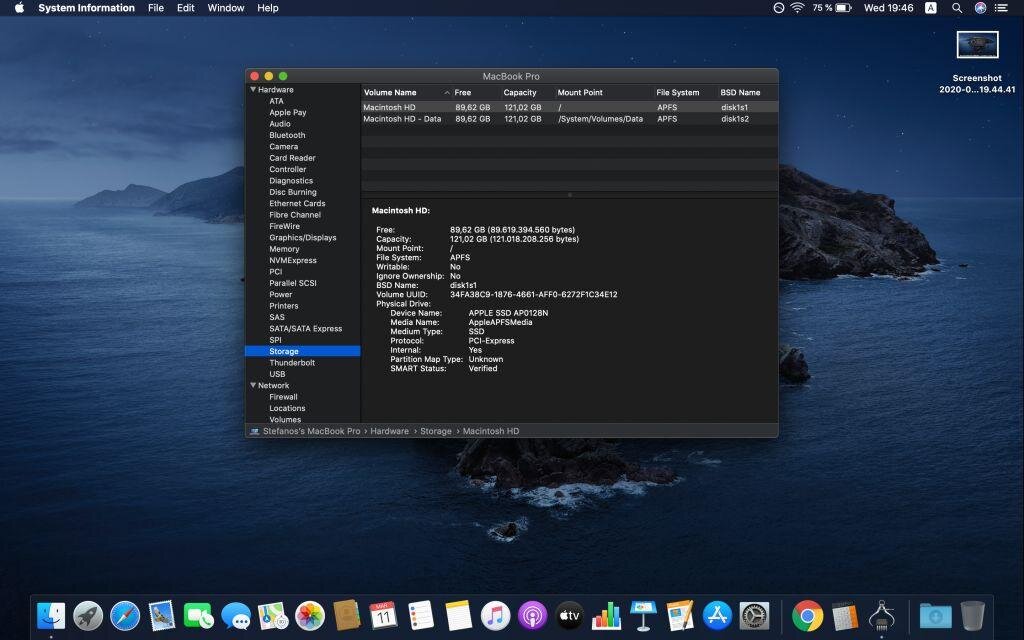This screenshot has width=1024, height=640.
Task: Open the Mail app in the Dock
Action: pos(161,615)
